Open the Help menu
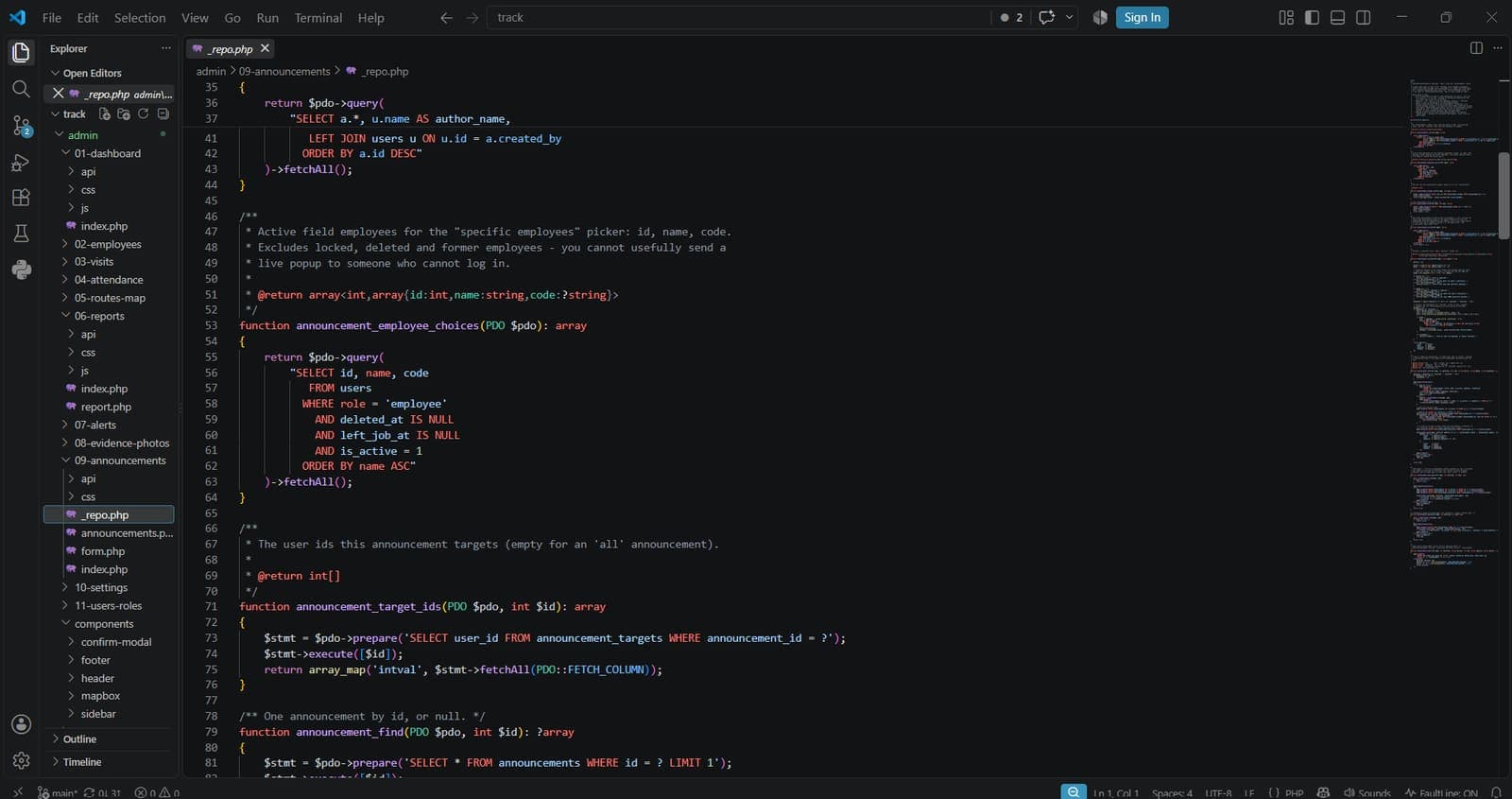Image resolution: width=1512 pixels, height=799 pixels. pos(370,18)
